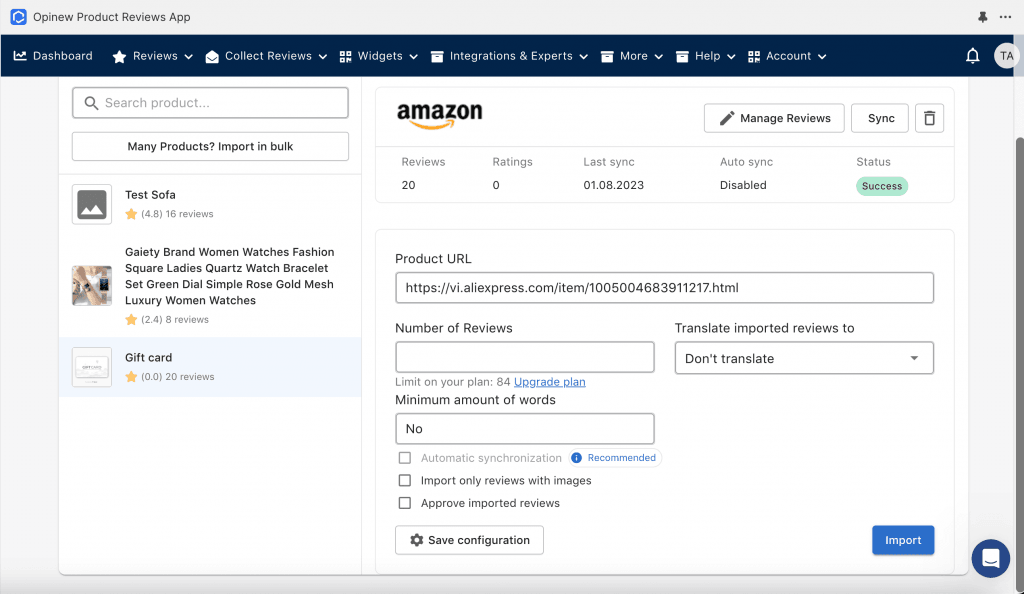
Task: Click the Collect Reviews envelope icon
Action: coord(212,57)
